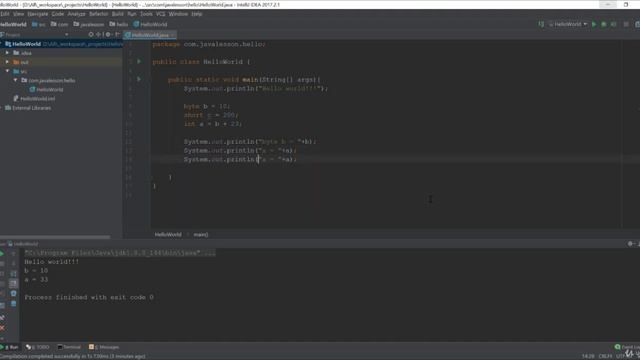Click the hello breadcrumb in navigation bar
The height and width of the screenshot is (360, 640).
pyautogui.click(x=119, y=24)
